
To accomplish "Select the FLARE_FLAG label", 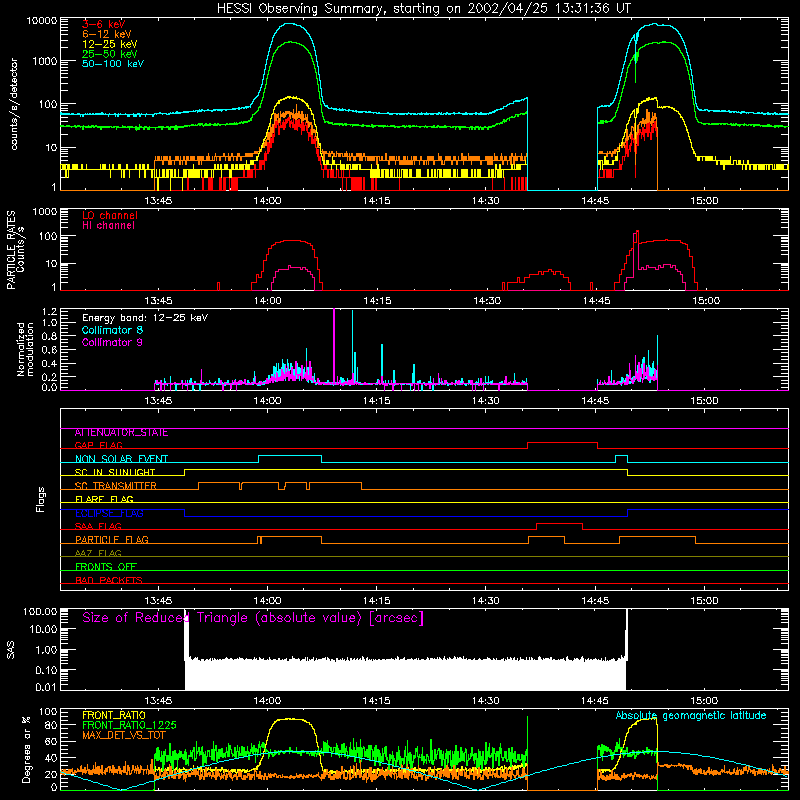I will point(104,499).
